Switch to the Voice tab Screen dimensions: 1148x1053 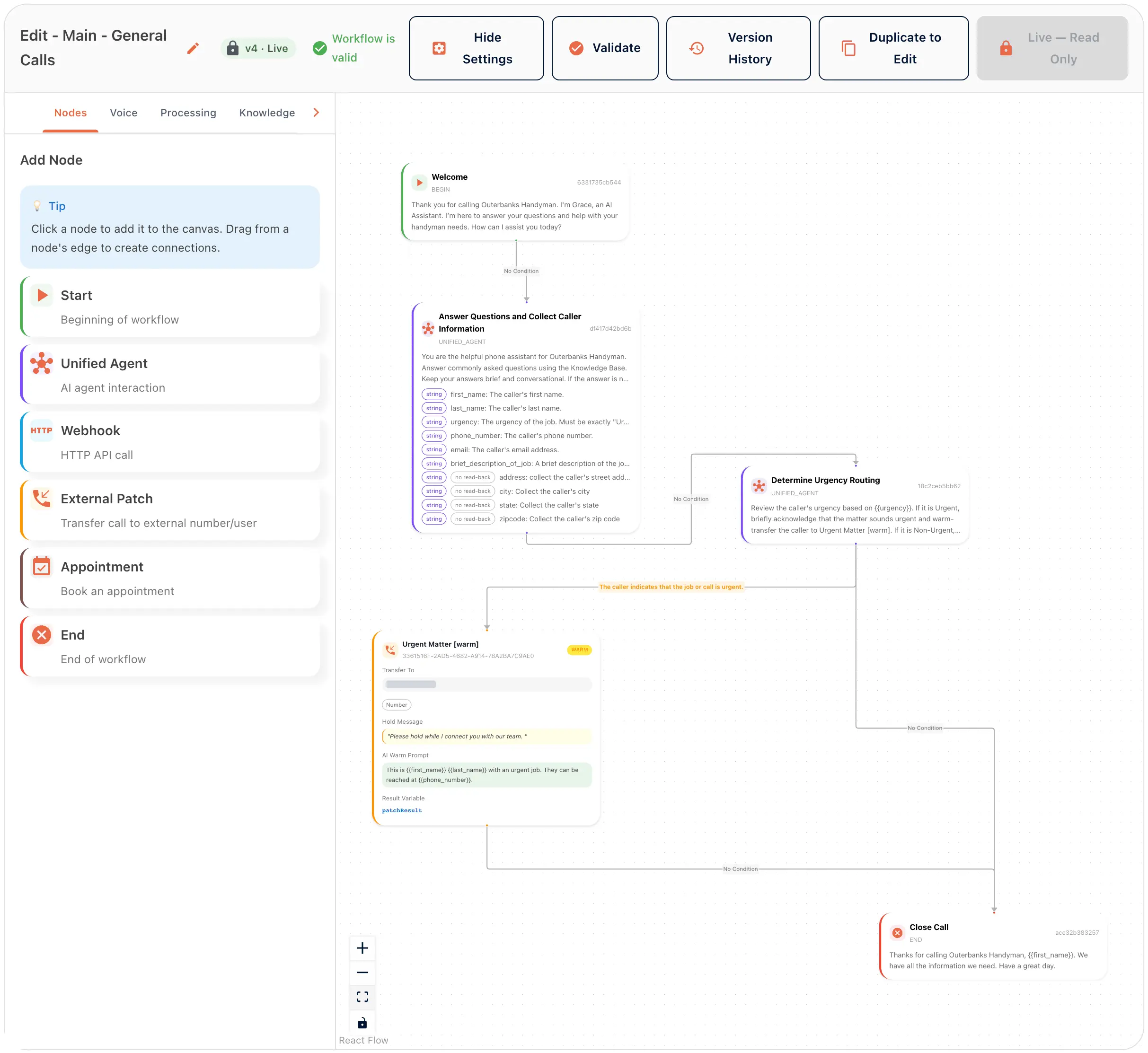click(124, 113)
